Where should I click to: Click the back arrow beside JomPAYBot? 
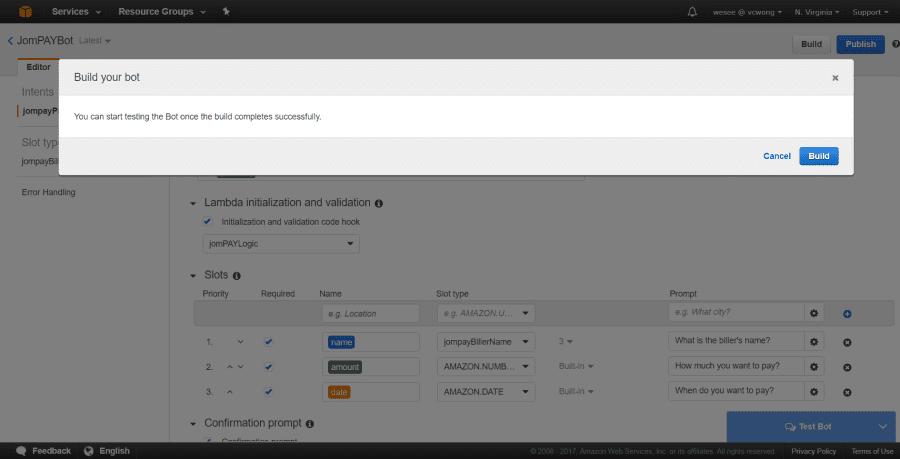point(10,41)
